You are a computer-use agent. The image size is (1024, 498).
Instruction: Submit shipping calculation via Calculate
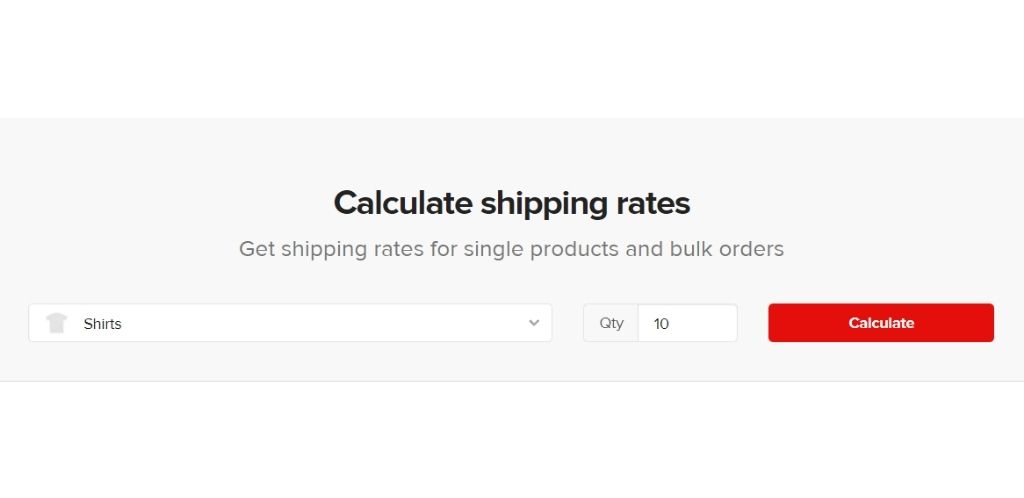coord(881,322)
